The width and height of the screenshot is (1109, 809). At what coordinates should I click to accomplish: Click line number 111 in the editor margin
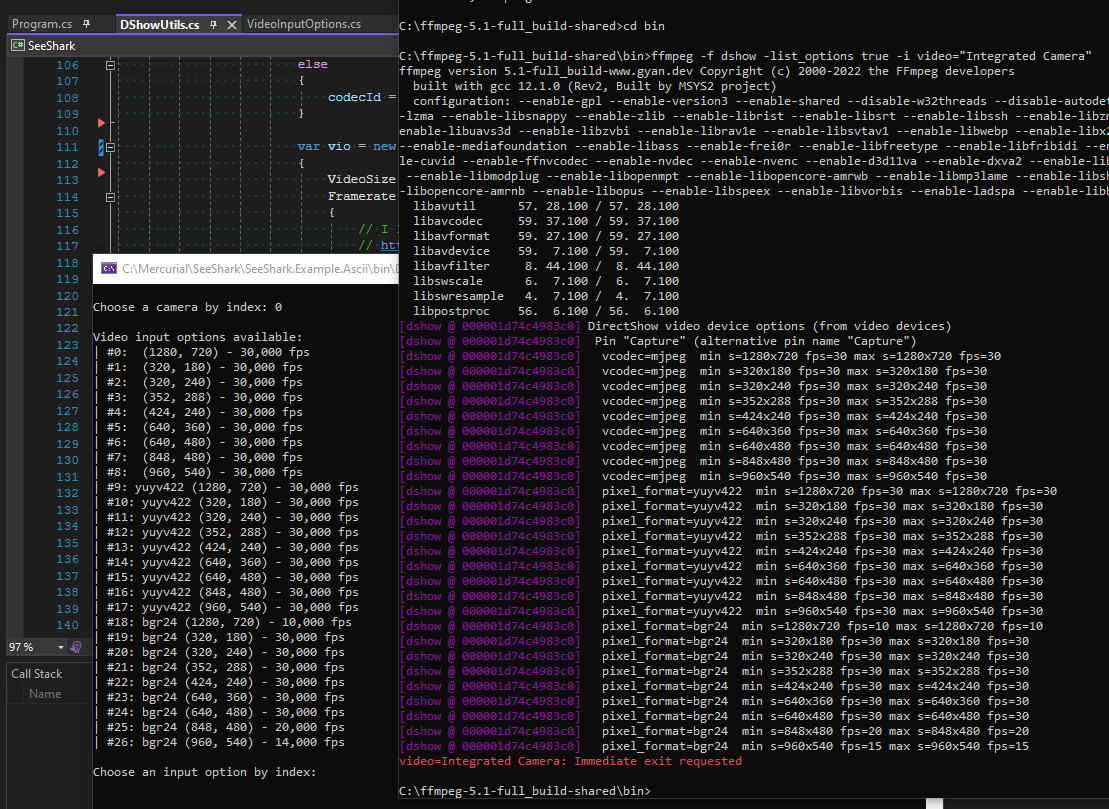(68, 147)
